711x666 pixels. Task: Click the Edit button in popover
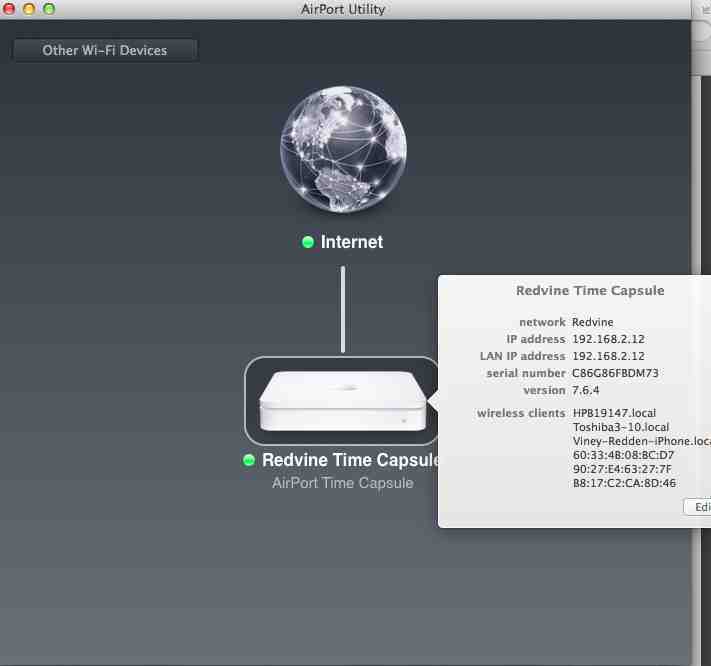pos(697,507)
